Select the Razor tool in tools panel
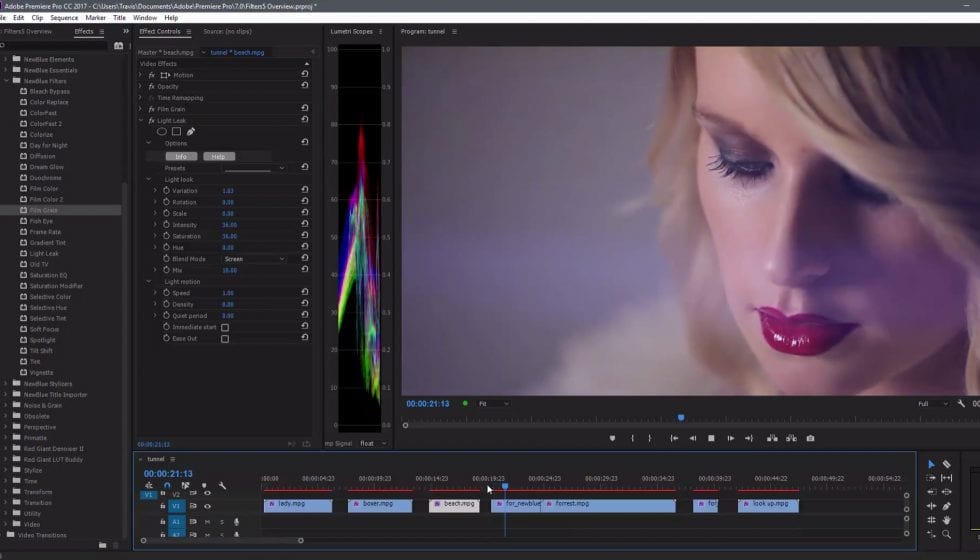Screen dimensions: 980x560 pyautogui.click(x=947, y=464)
